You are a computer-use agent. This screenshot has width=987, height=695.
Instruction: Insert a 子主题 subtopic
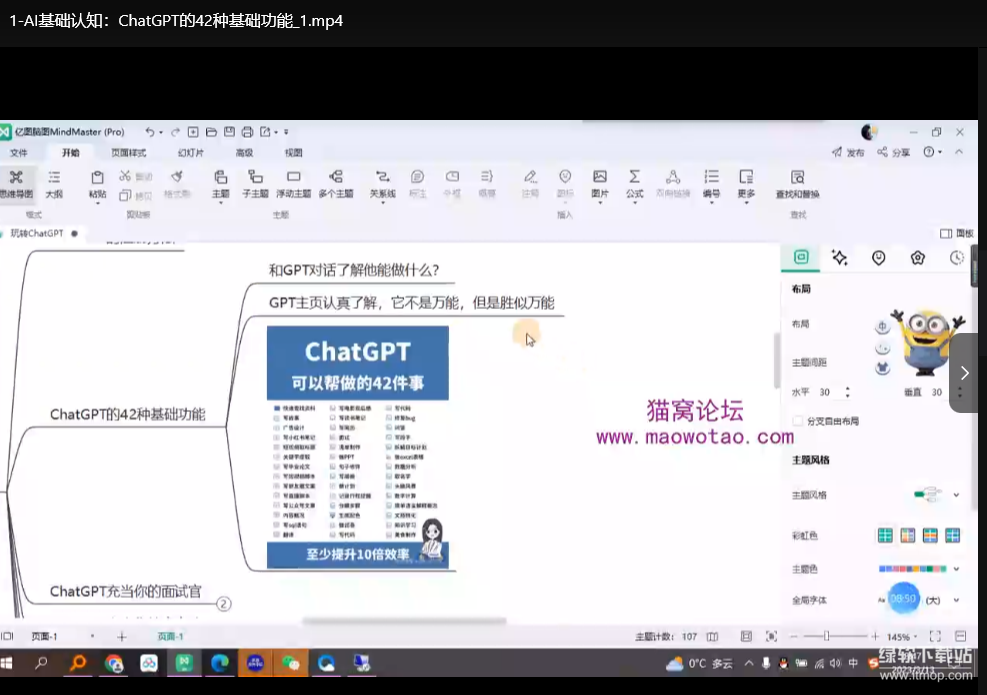[x=256, y=184]
